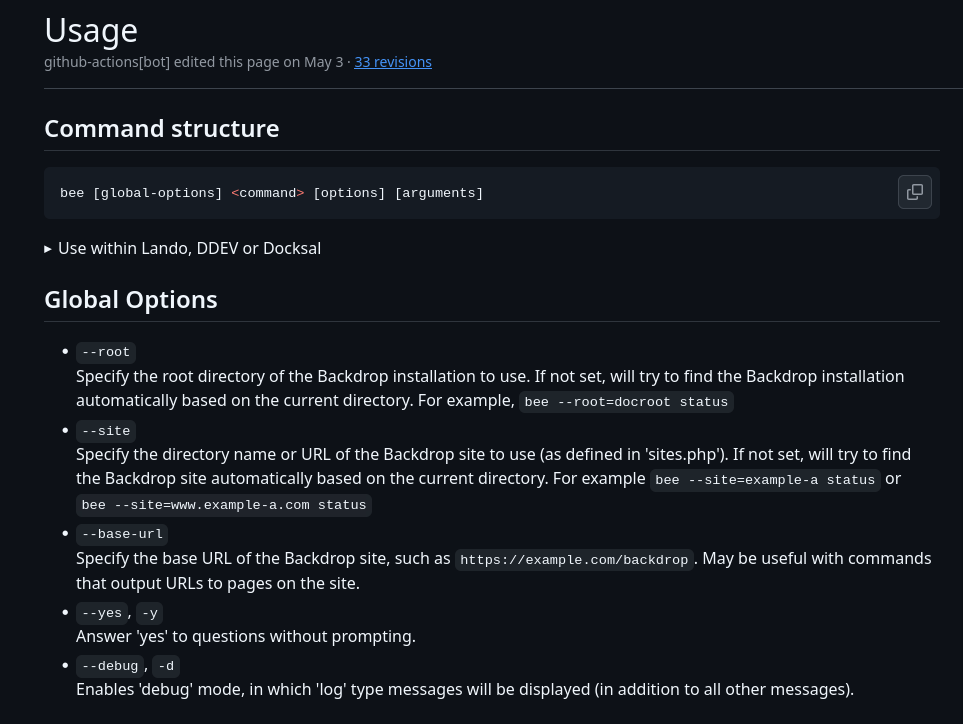Click the Global Options heading

(131, 300)
